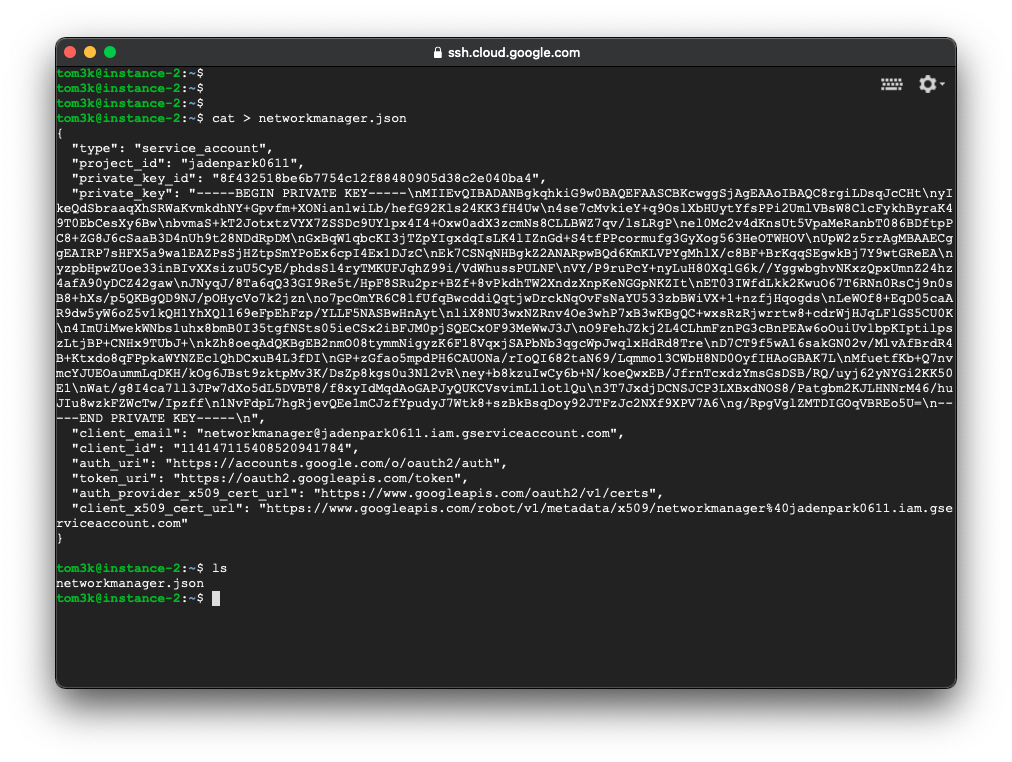This screenshot has width=1012, height=762.
Task: Click the "type": "service_account" line
Action: 172,148
